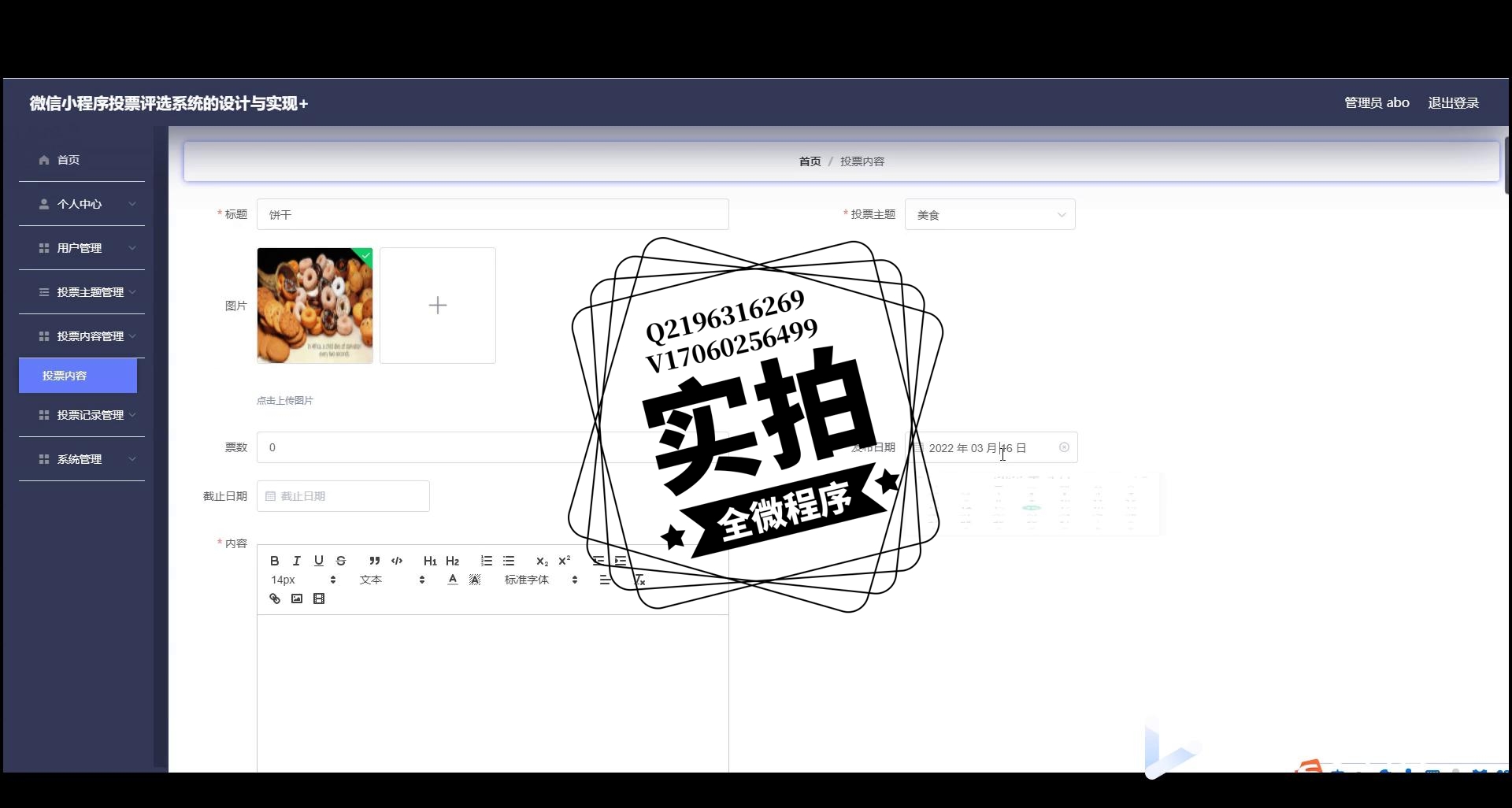1512x808 pixels.
Task: Create a bulleted list
Action: tap(509, 561)
